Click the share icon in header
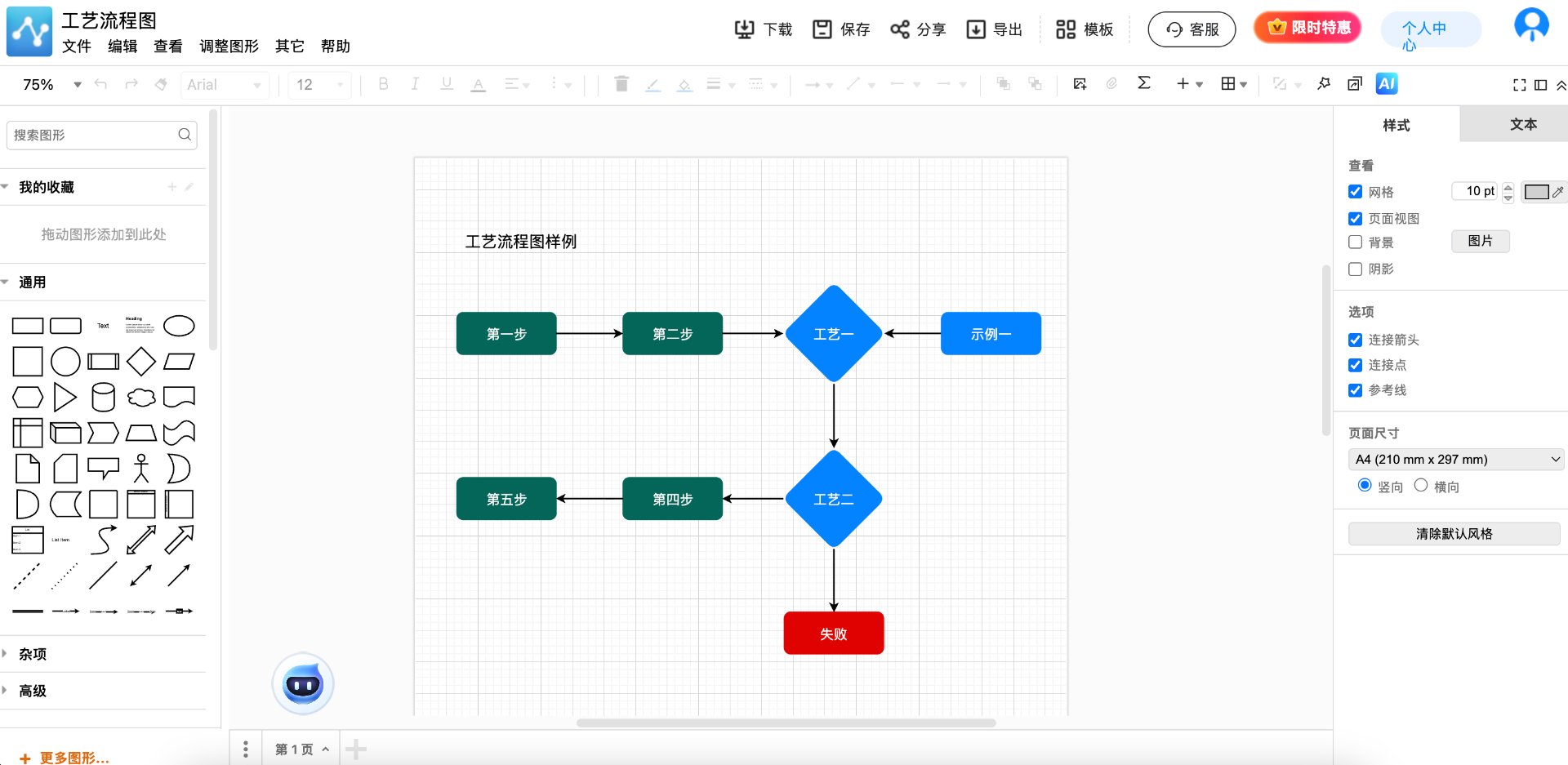Viewport: 1568px width, 765px height. pos(899,29)
